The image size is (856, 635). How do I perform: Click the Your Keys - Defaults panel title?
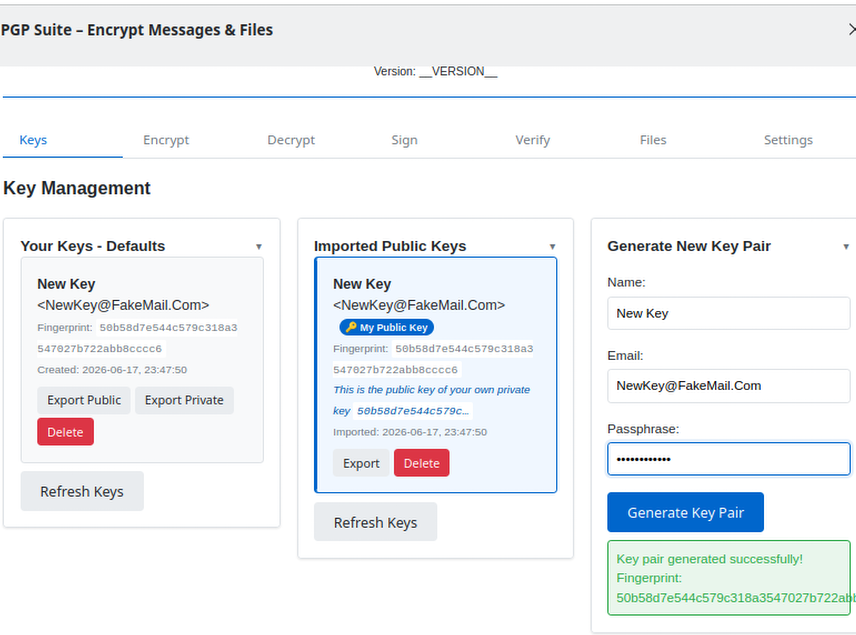coord(93,246)
